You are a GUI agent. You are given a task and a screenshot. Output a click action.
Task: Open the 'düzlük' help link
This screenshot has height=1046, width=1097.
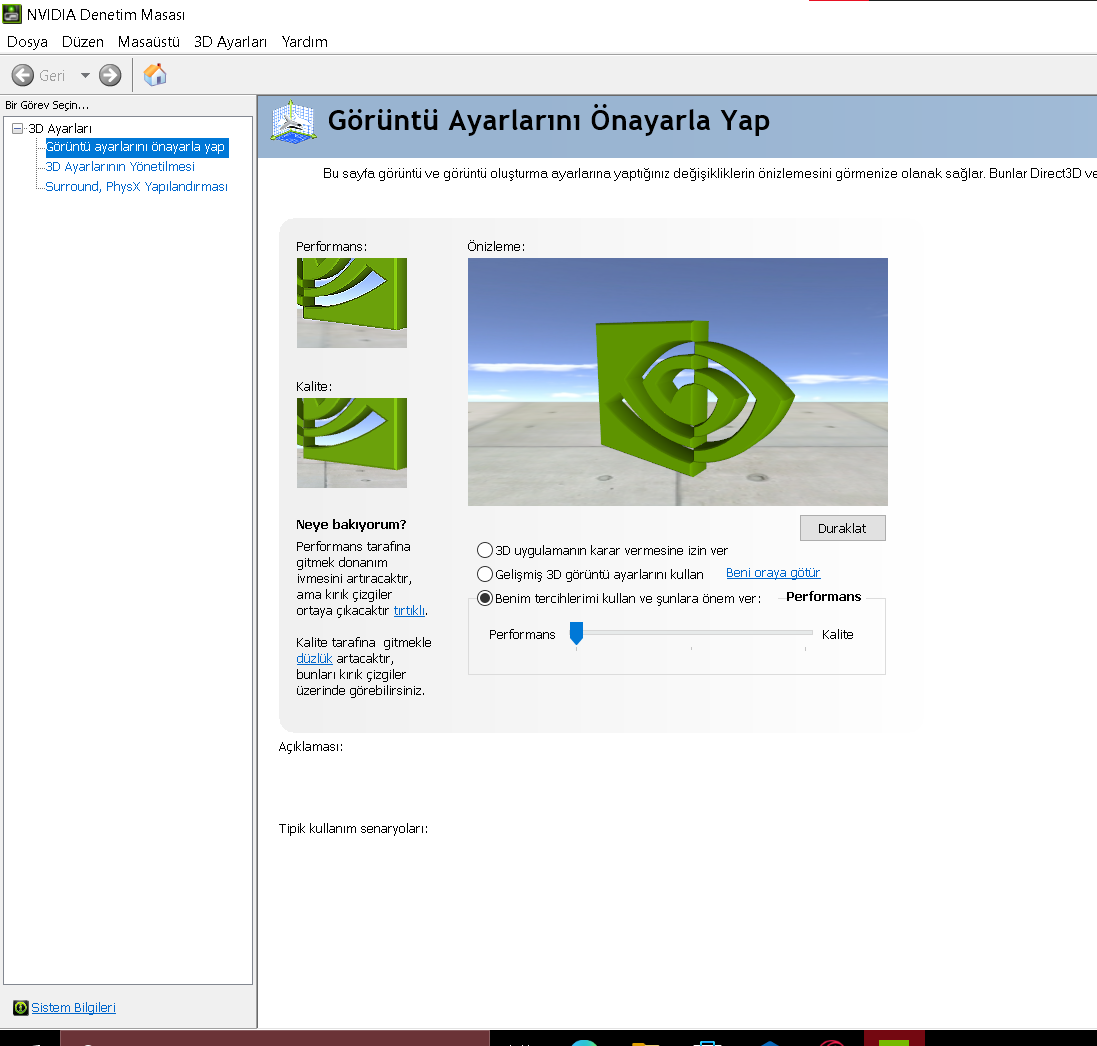[x=314, y=658]
